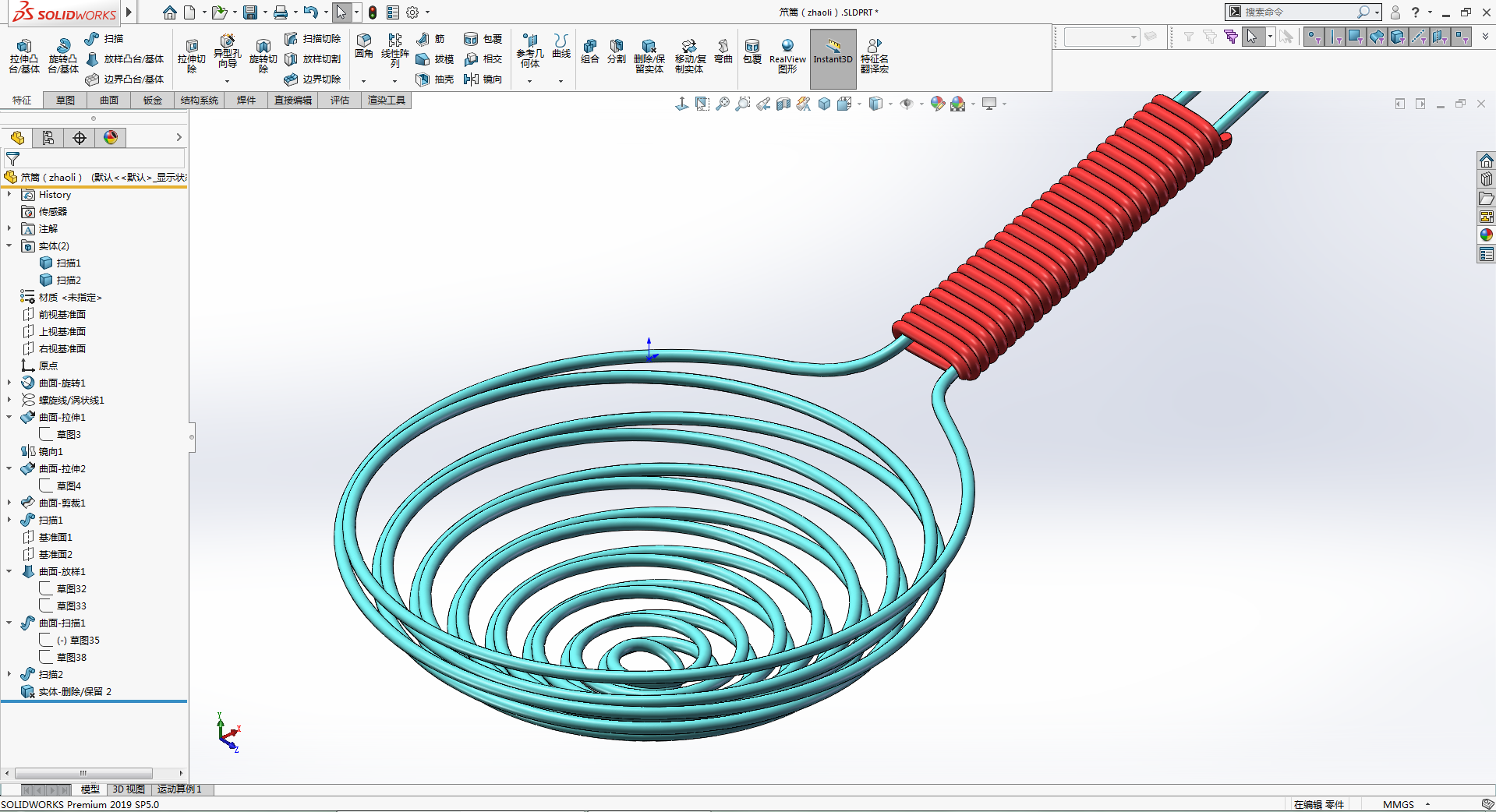Select the 前视基准面 front plane
The height and width of the screenshot is (812, 1496).
[54, 314]
